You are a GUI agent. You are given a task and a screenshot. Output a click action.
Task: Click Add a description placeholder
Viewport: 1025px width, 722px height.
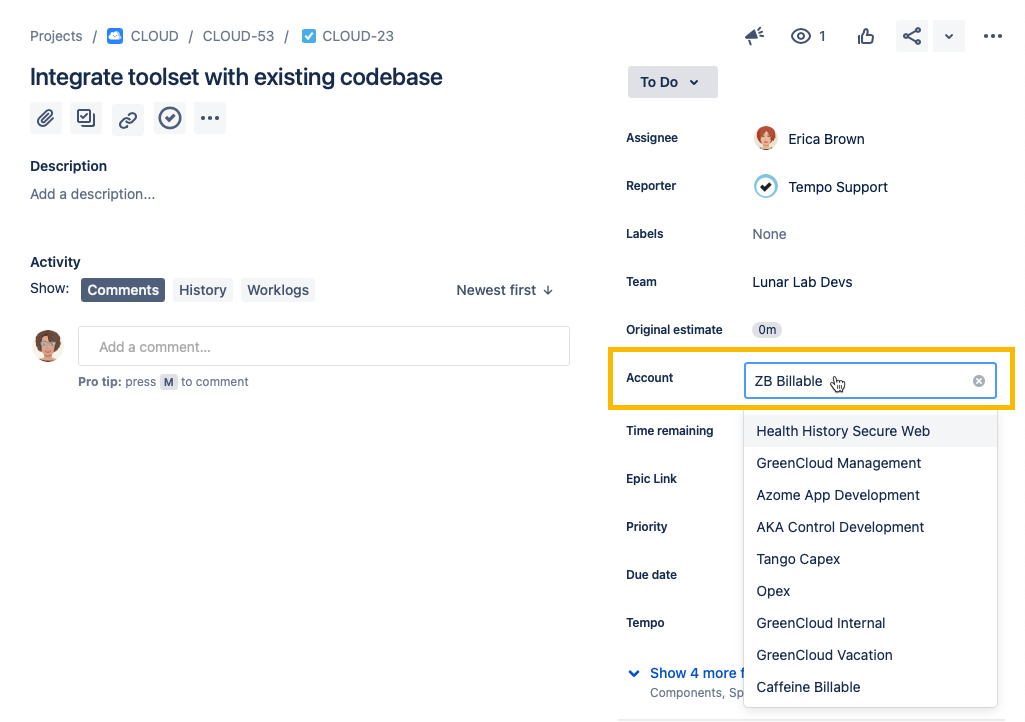92,194
